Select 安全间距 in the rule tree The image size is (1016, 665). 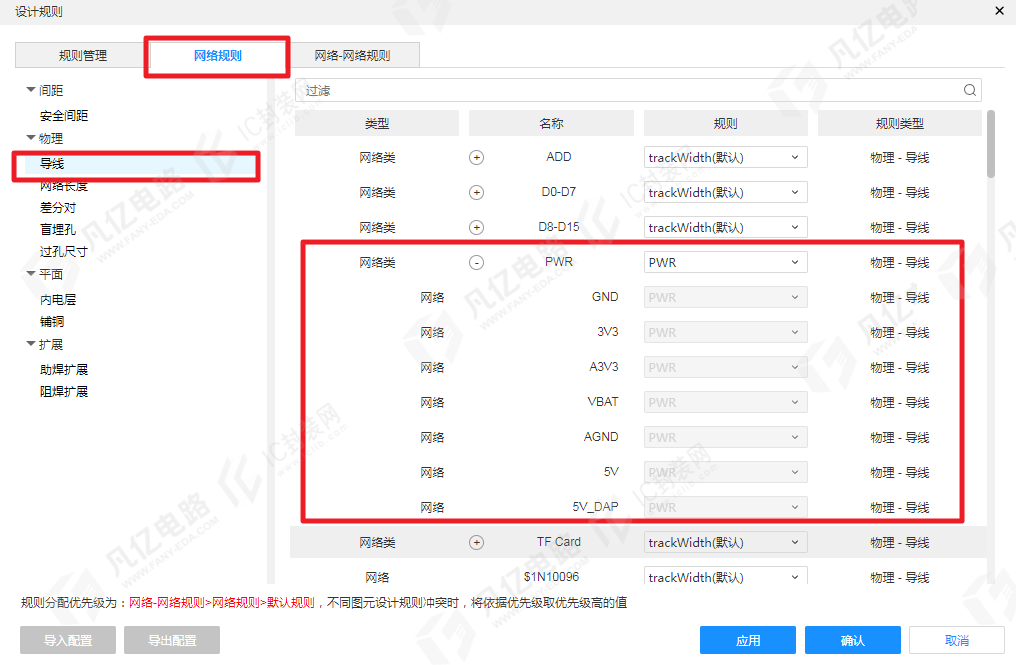tap(64, 116)
